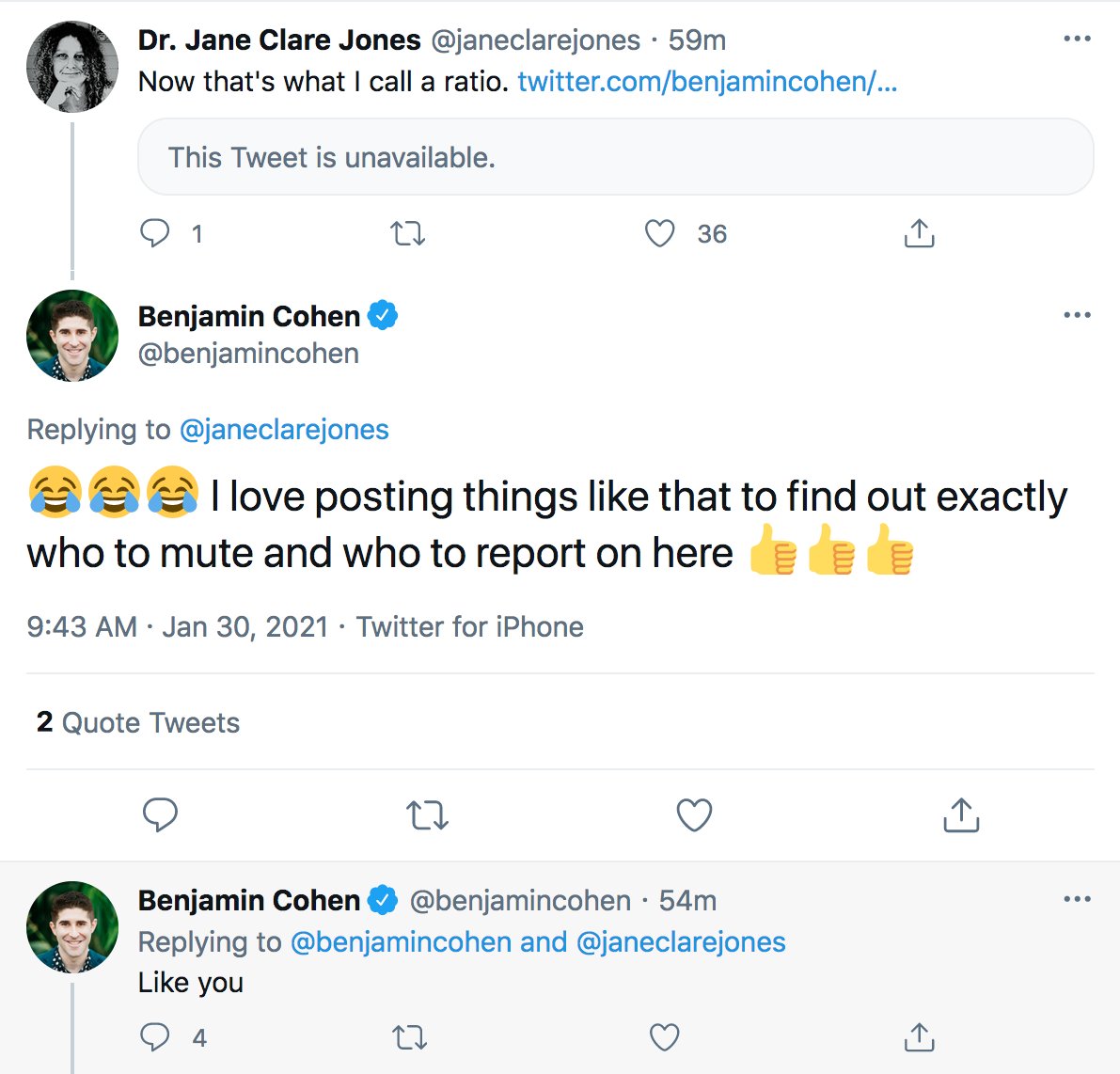The height and width of the screenshot is (1074, 1120).
Task: Open more options on 'Like you' reply
Action: [x=1077, y=900]
